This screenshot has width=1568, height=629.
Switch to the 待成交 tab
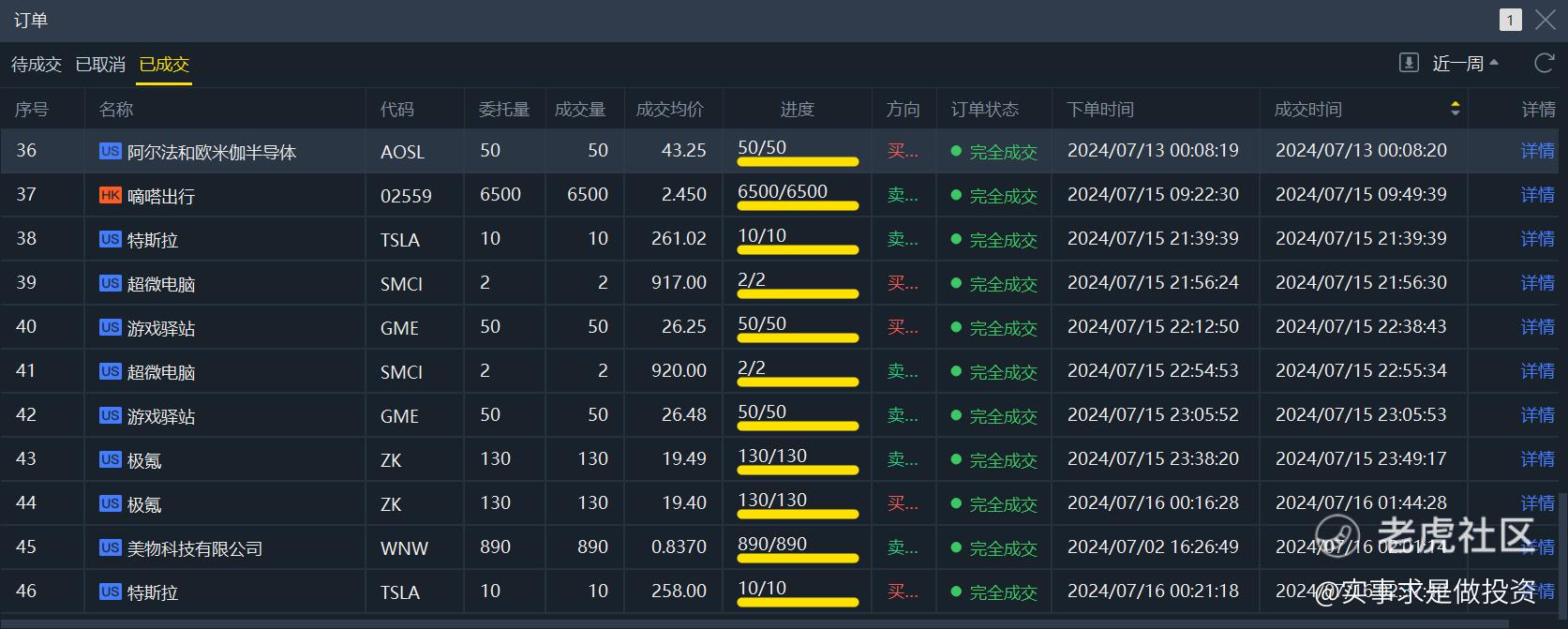pyautogui.click(x=37, y=64)
